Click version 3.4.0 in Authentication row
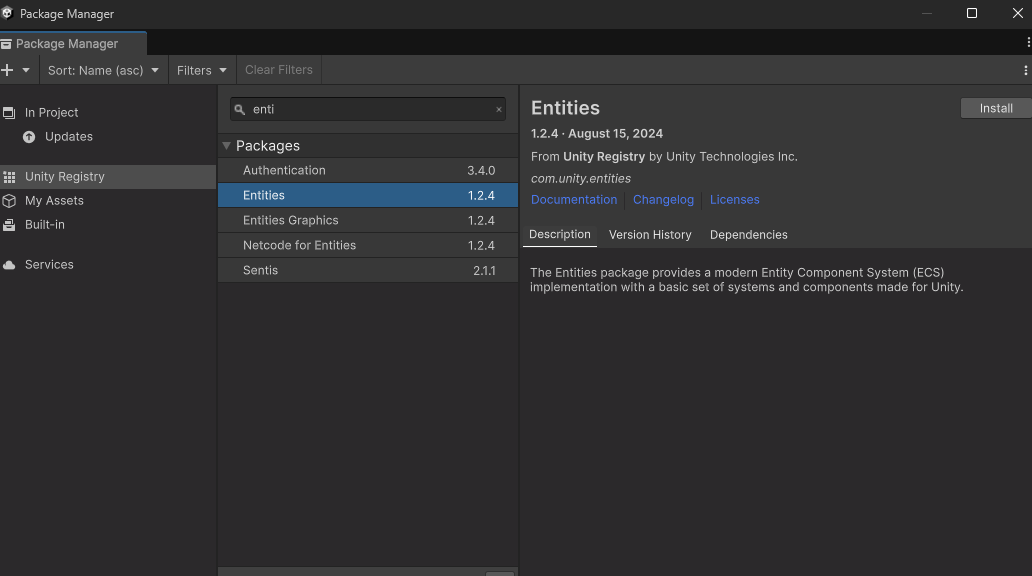Image resolution: width=1032 pixels, height=576 pixels. 481,170
